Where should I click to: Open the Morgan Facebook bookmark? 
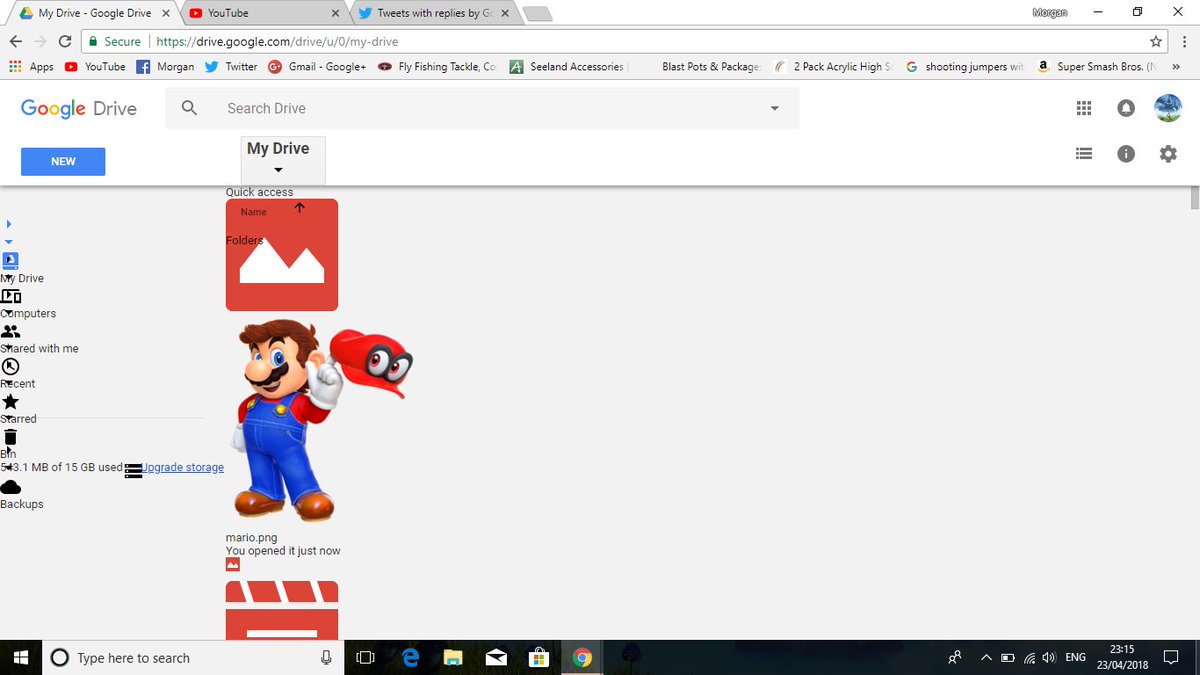tap(165, 67)
